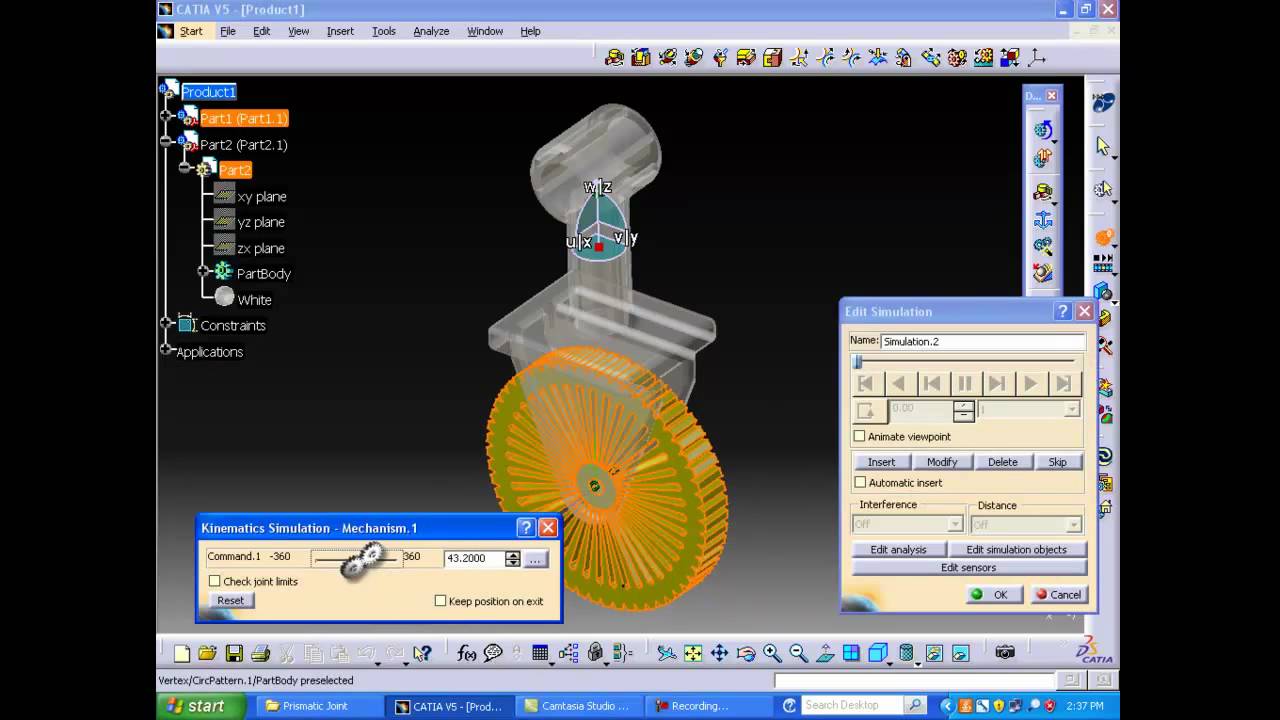Click the Command.1 value spinner arrows
Screen dimensions: 1280x720
[513, 559]
